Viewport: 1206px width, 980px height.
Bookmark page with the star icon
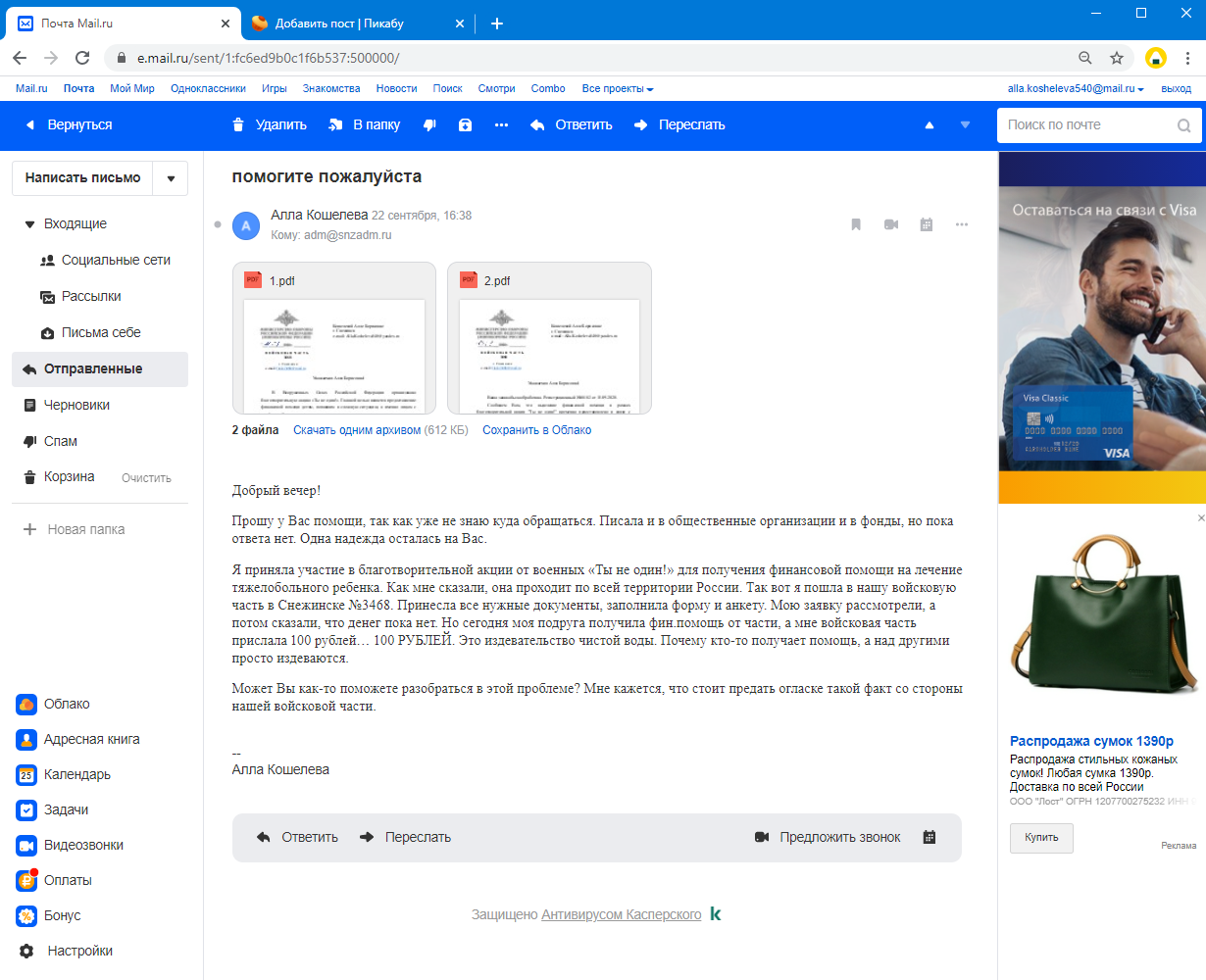pos(1117,58)
